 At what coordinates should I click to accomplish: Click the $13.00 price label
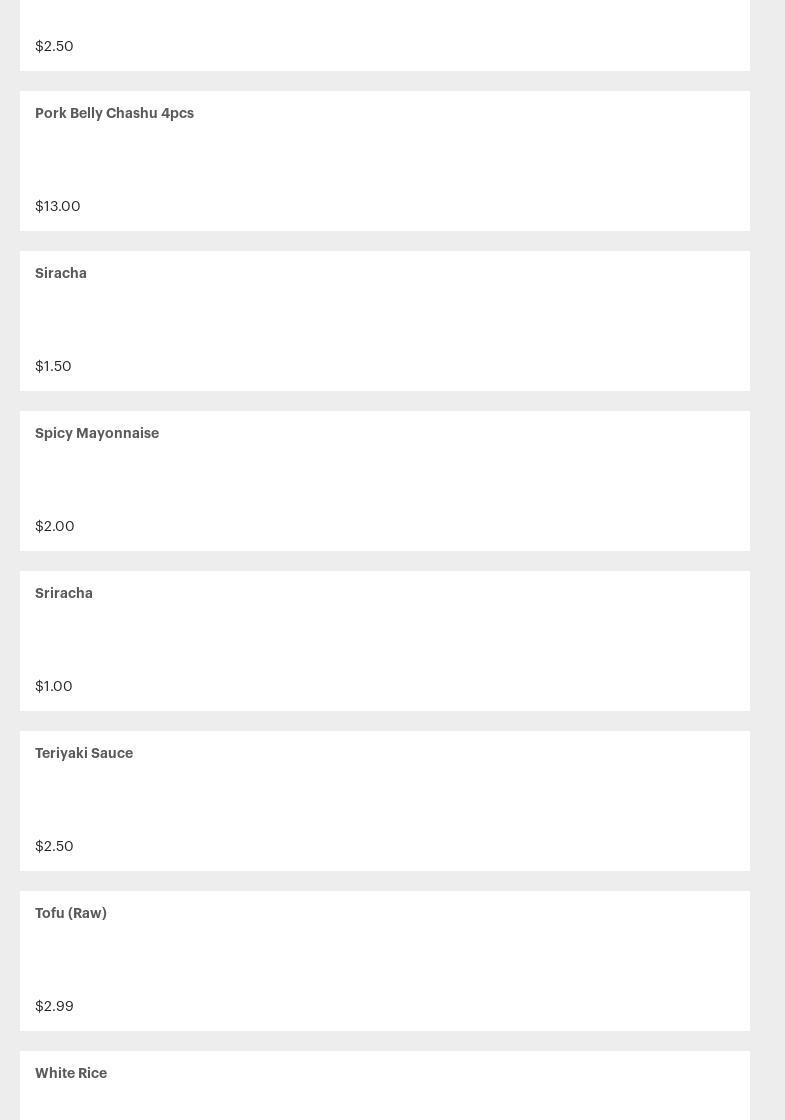58,206
